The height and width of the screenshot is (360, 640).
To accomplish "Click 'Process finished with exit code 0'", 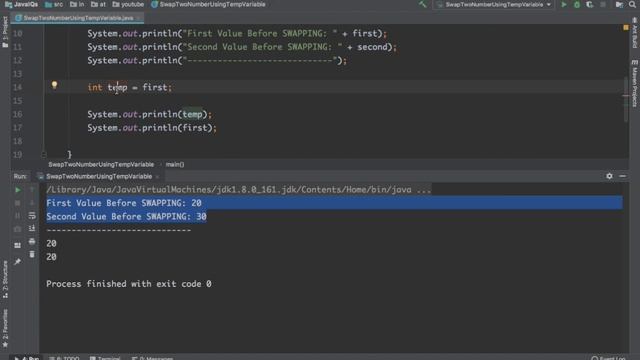I will pyautogui.click(x=129, y=284).
